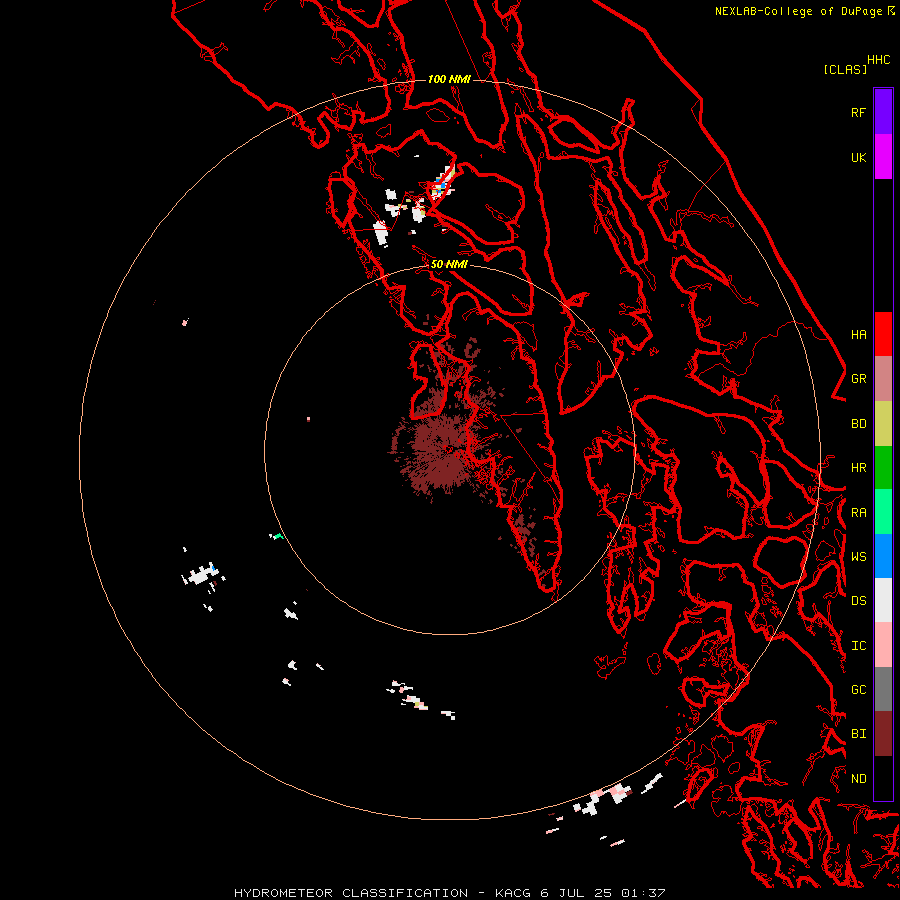Click the HYDROMETEOR CLASSIFICATION title text
900x900 pixels.
[351, 893]
